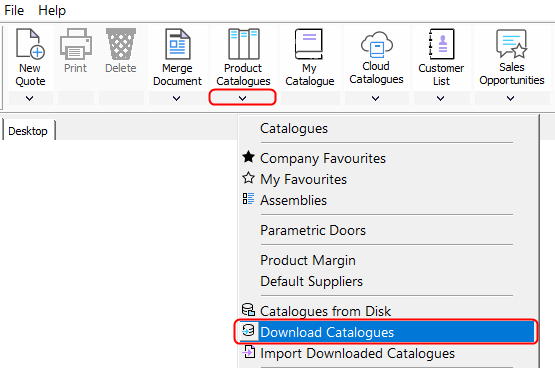Image resolution: width=555 pixels, height=368 pixels.
Task: Click the outline star beside My Favourites
Action: [x=248, y=178]
